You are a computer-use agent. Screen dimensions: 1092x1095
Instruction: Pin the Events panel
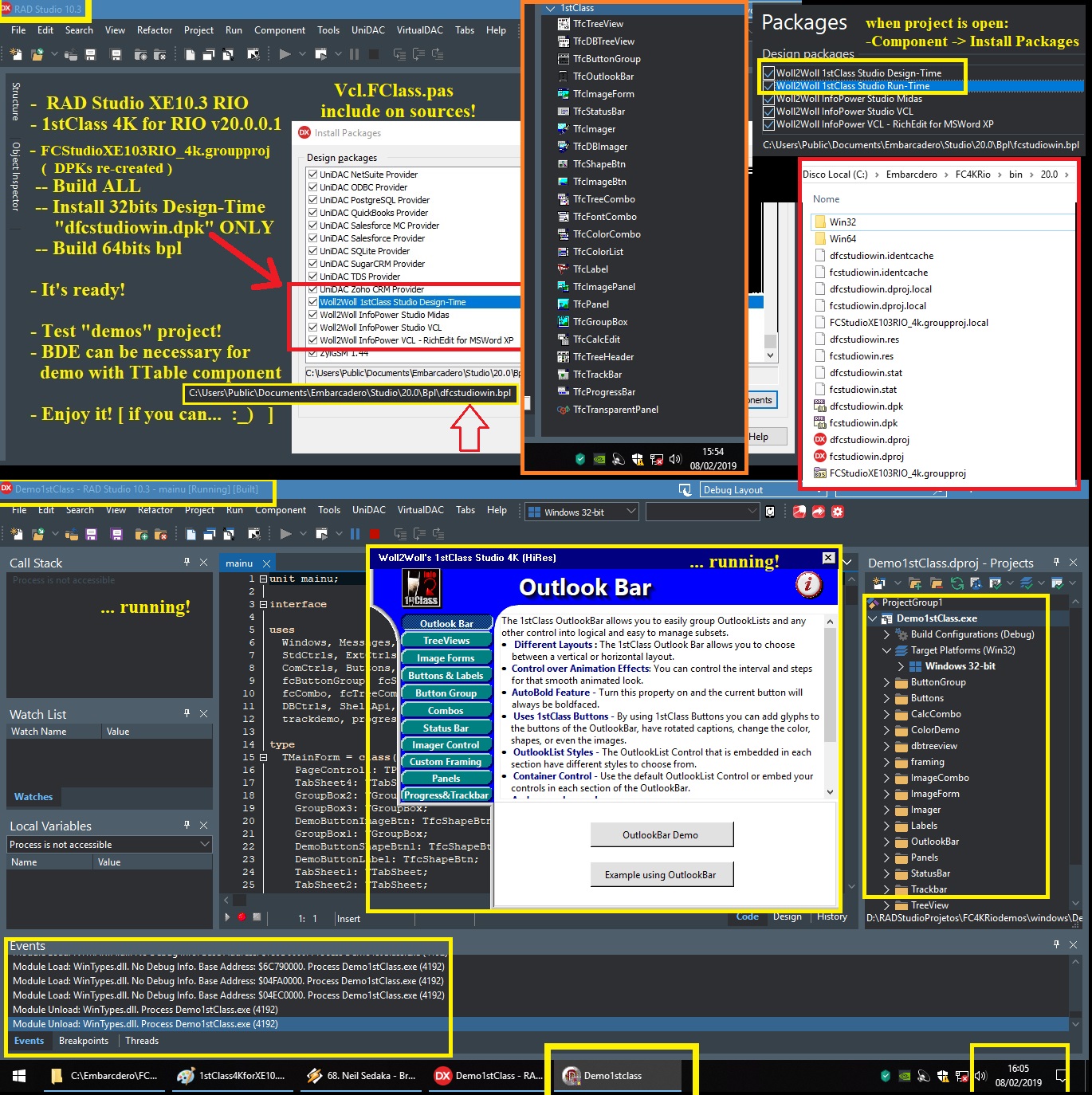[1056, 944]
